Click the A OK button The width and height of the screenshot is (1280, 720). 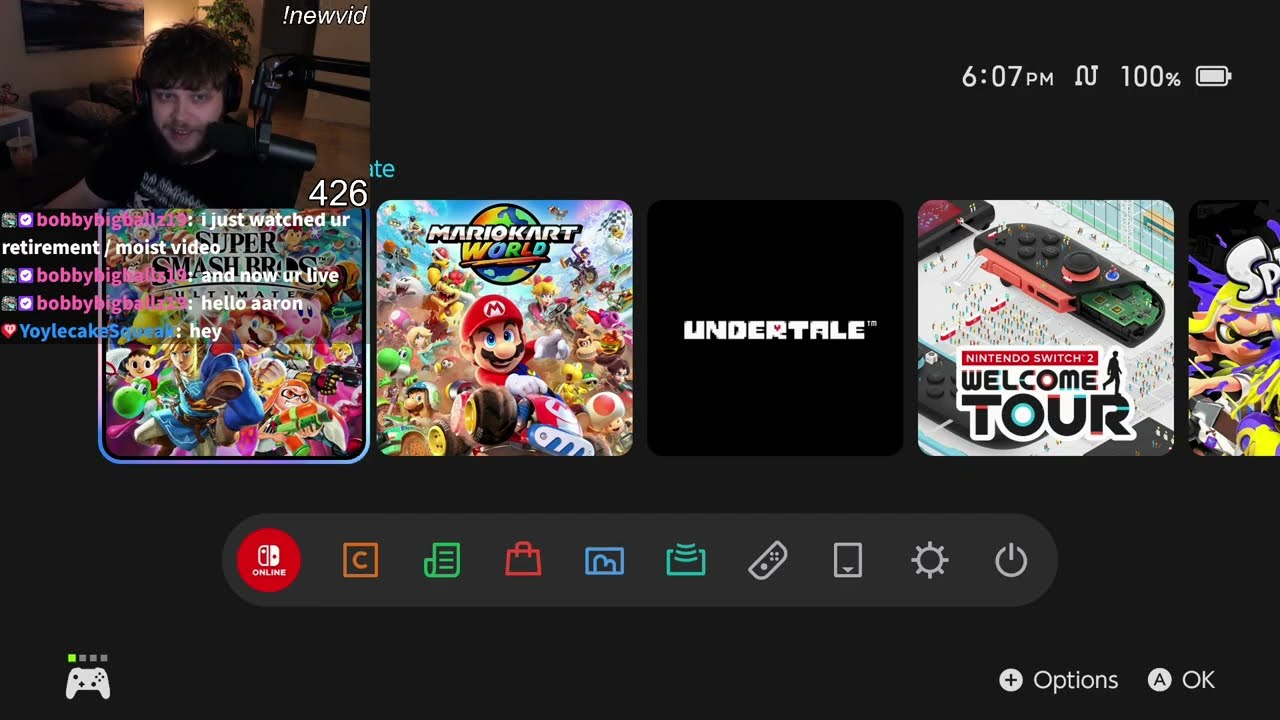1182,680
